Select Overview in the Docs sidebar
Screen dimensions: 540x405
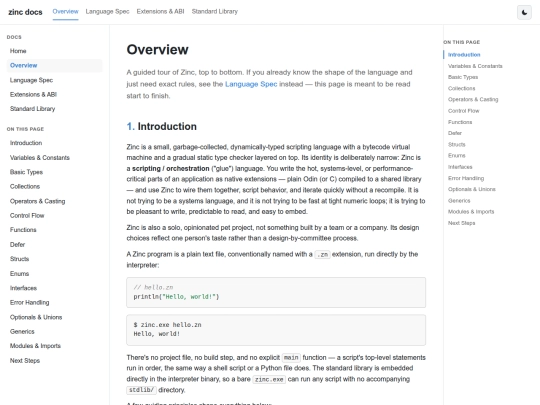[x=54, y=65]
